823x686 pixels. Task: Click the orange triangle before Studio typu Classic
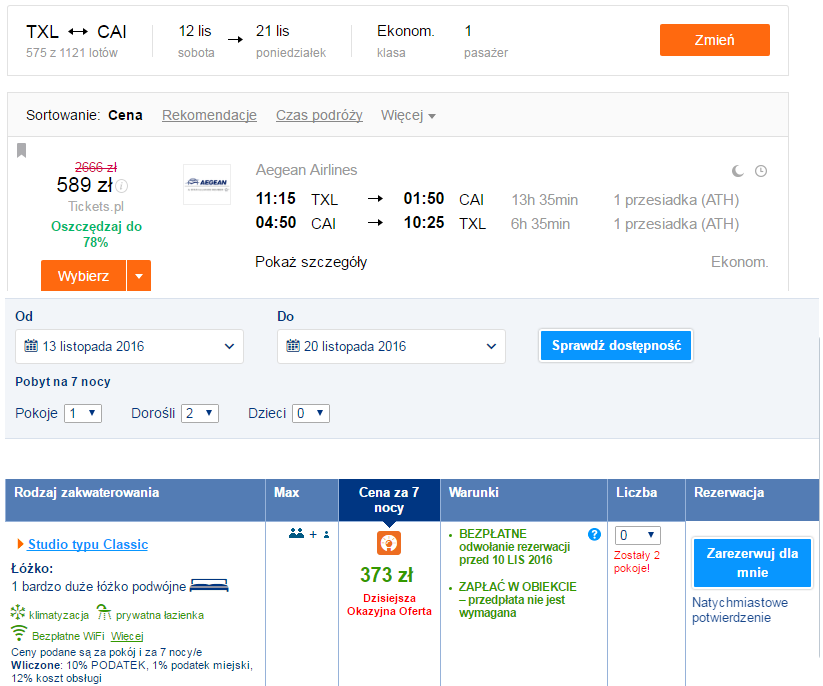click(20, 544)
